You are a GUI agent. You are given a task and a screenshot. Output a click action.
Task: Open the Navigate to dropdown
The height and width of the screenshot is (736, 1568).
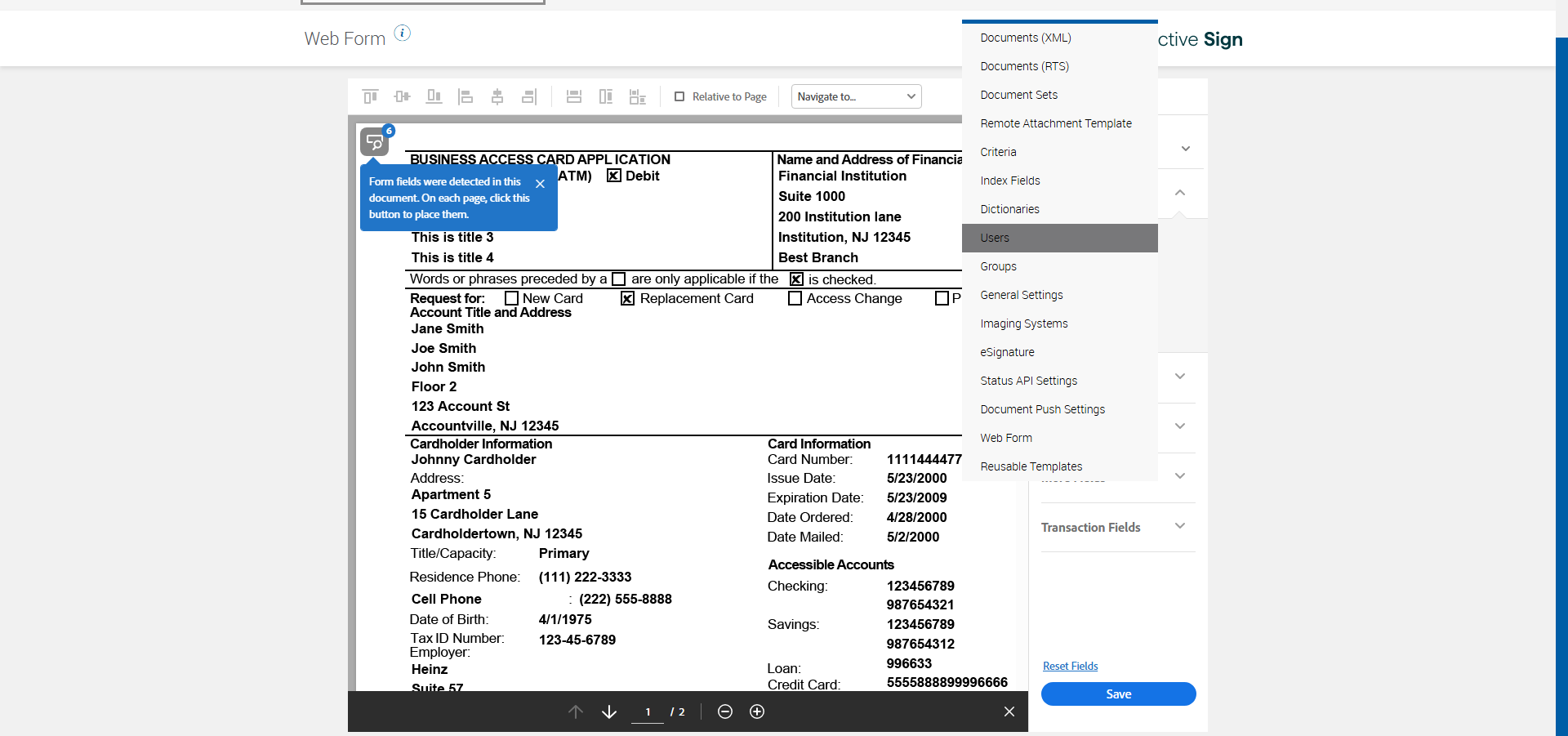[856, 96]
